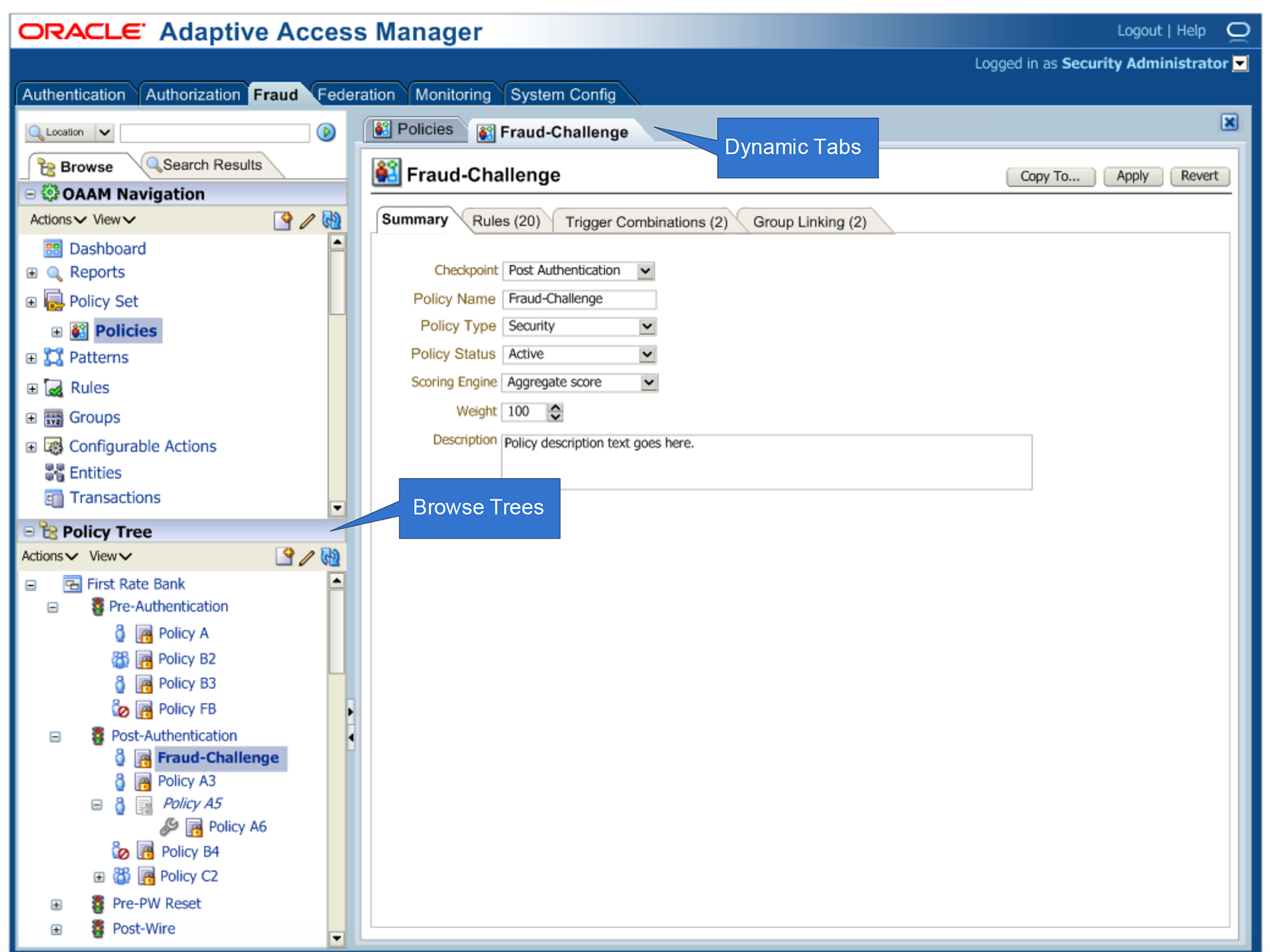The image size is (1270, 952).
Task: Switch to the Authentication main tab
Action: [73, 95]
